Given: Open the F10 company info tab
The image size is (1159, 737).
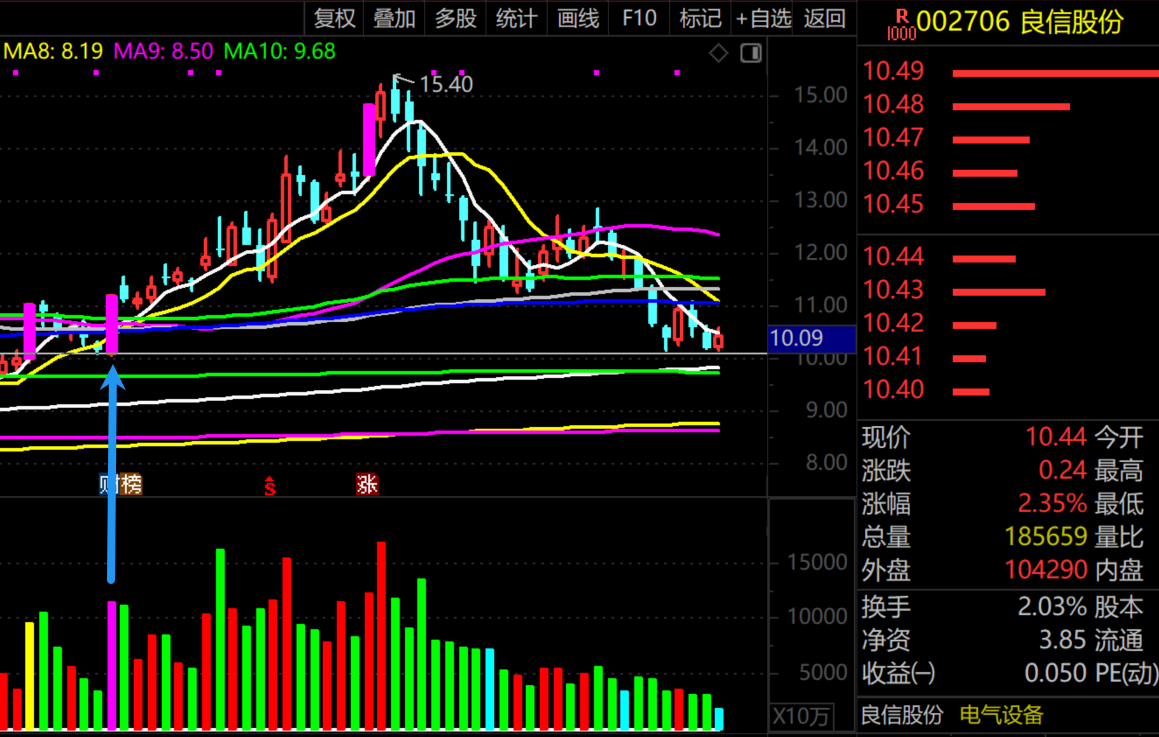Looking at the screenshot, I should [639, 18].
